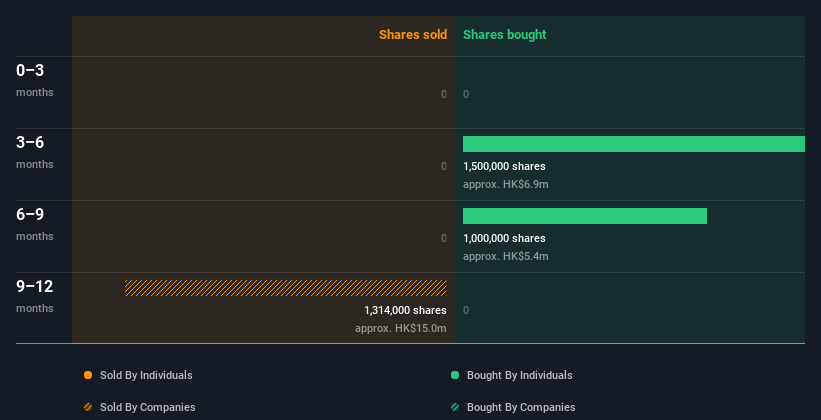Screen dimensions: 821x420
Task: Select the 9–12 months row label
Action: click(35, 296)
